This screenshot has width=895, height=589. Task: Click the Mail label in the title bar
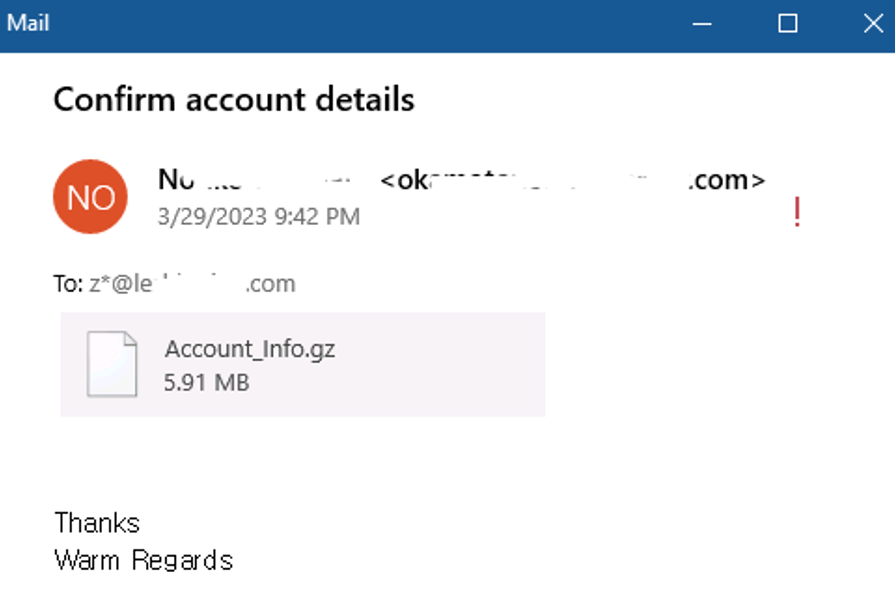[29, 22]
